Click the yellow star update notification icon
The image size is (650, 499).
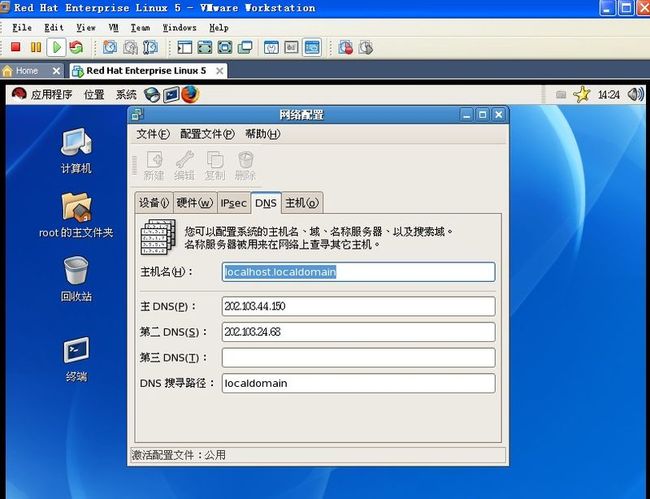(x=582, y=94)
